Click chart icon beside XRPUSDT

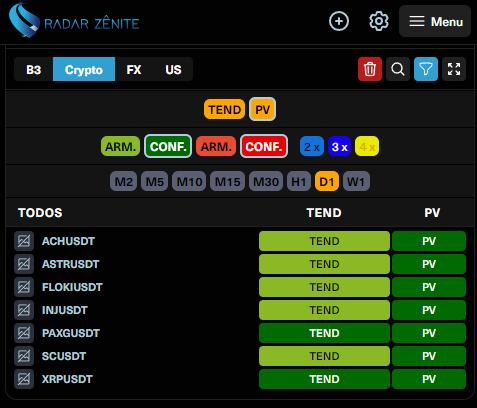(x=24, y=379)
